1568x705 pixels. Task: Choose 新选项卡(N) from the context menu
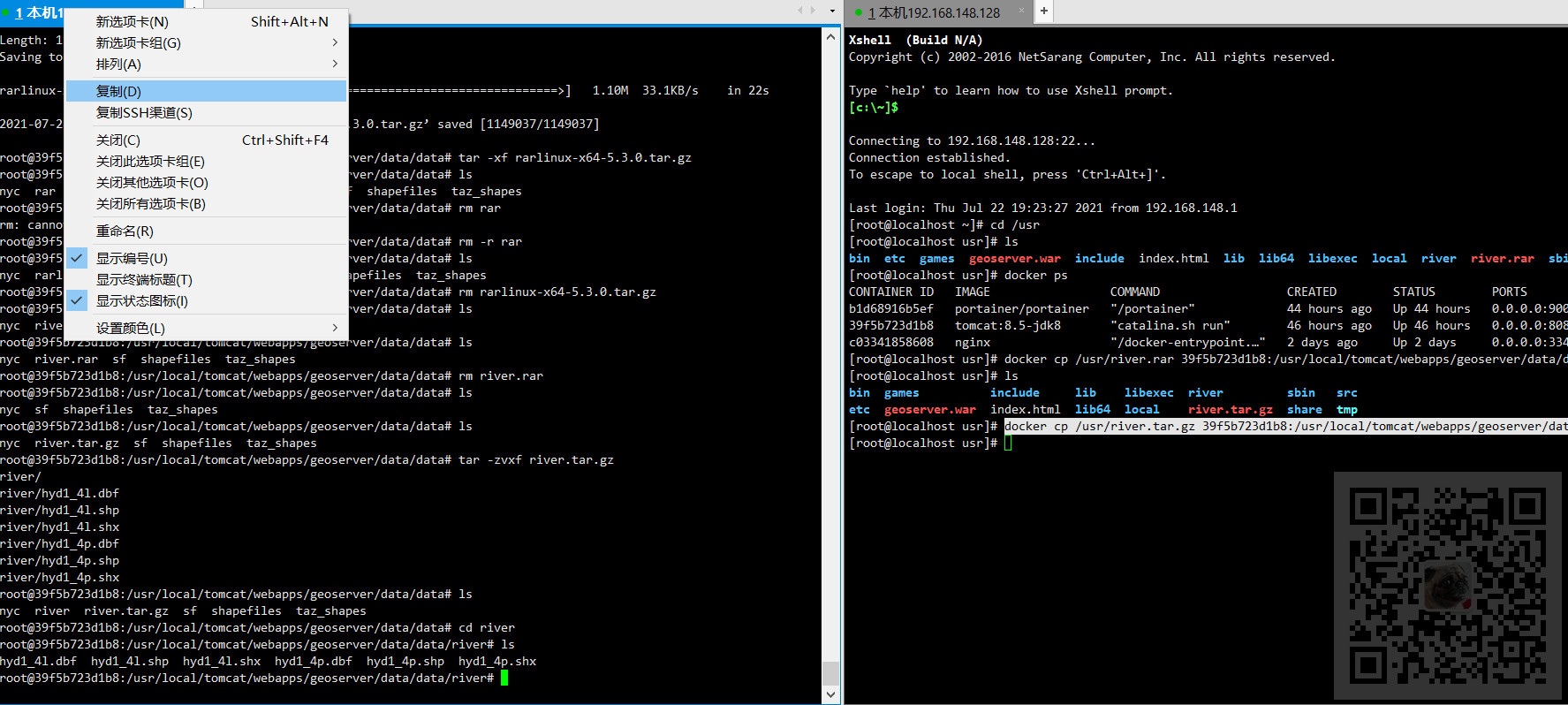(x=207, y=21)
